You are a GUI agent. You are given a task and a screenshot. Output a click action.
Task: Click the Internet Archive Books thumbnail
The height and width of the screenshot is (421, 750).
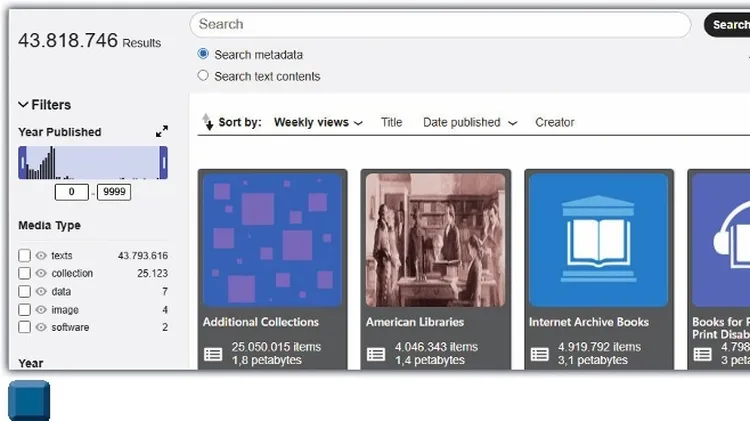coord(598,240)
